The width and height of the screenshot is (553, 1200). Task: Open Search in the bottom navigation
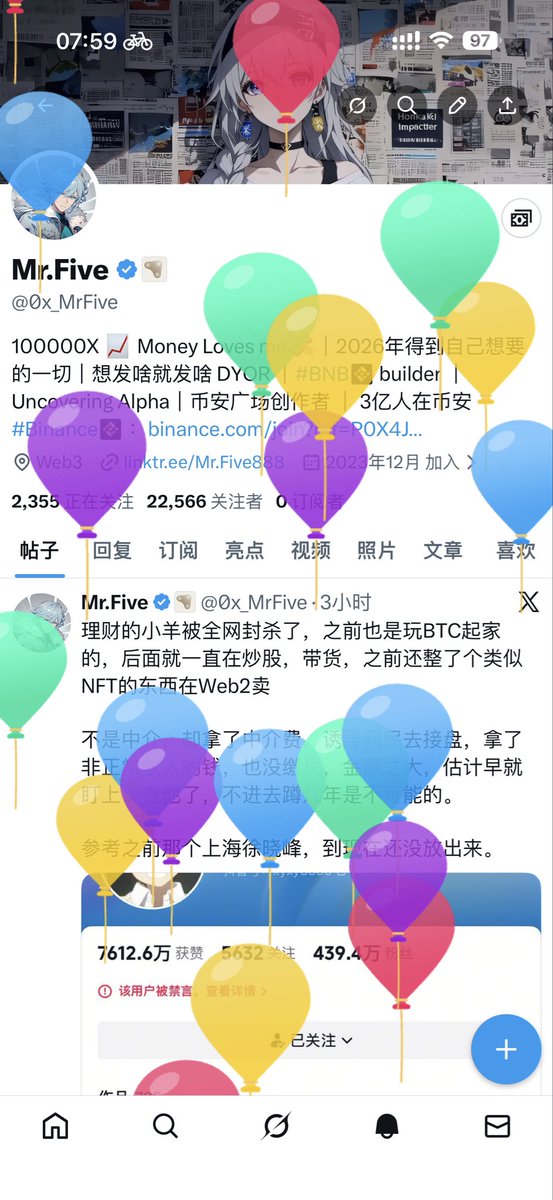[x=166, y=1126]
